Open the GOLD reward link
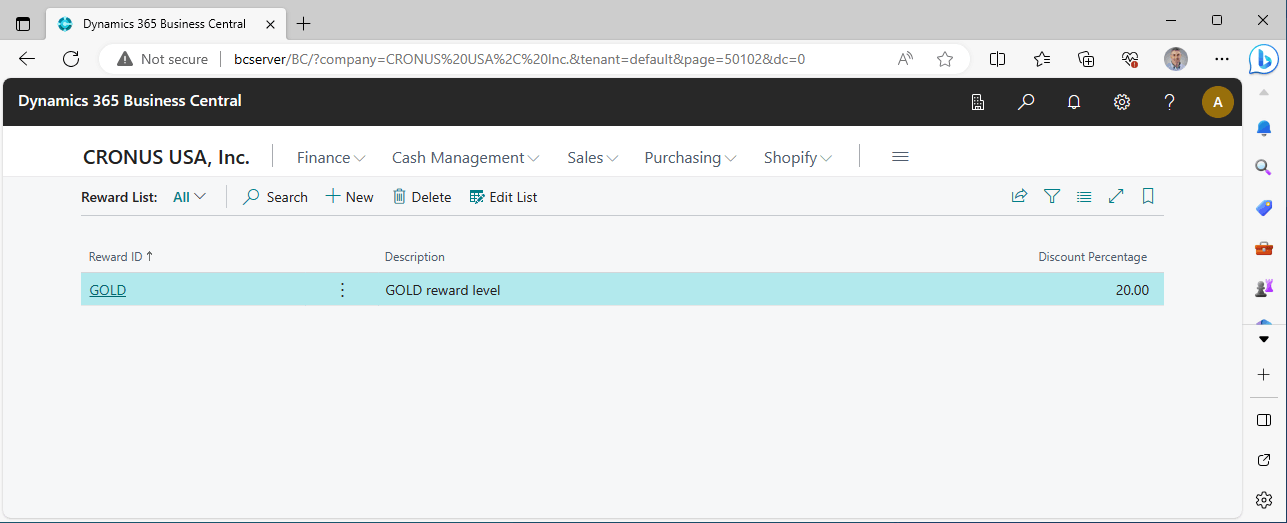Image resolution: width=1287 pixels, height=523 pixels. [108, 290]
